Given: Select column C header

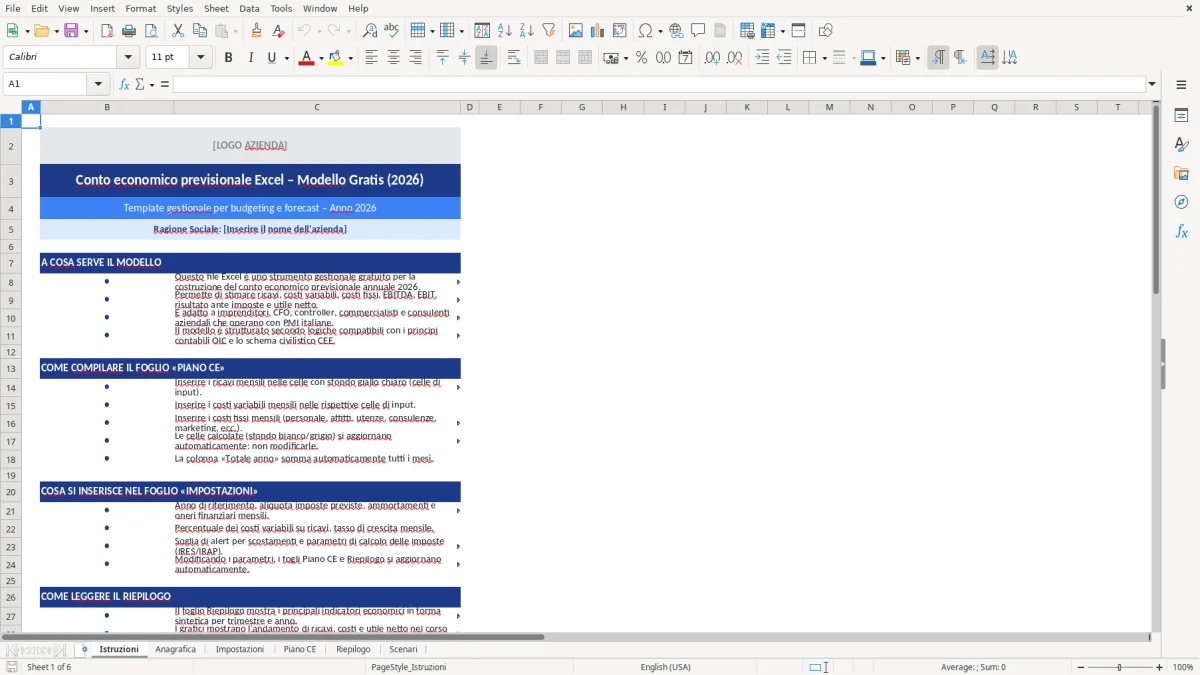Looking at the screenshot, I should 317,107.
